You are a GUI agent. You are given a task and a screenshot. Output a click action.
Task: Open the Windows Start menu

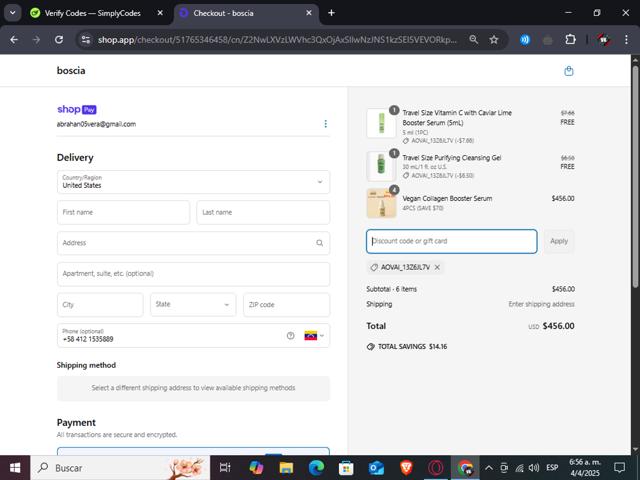coord(15,467)
